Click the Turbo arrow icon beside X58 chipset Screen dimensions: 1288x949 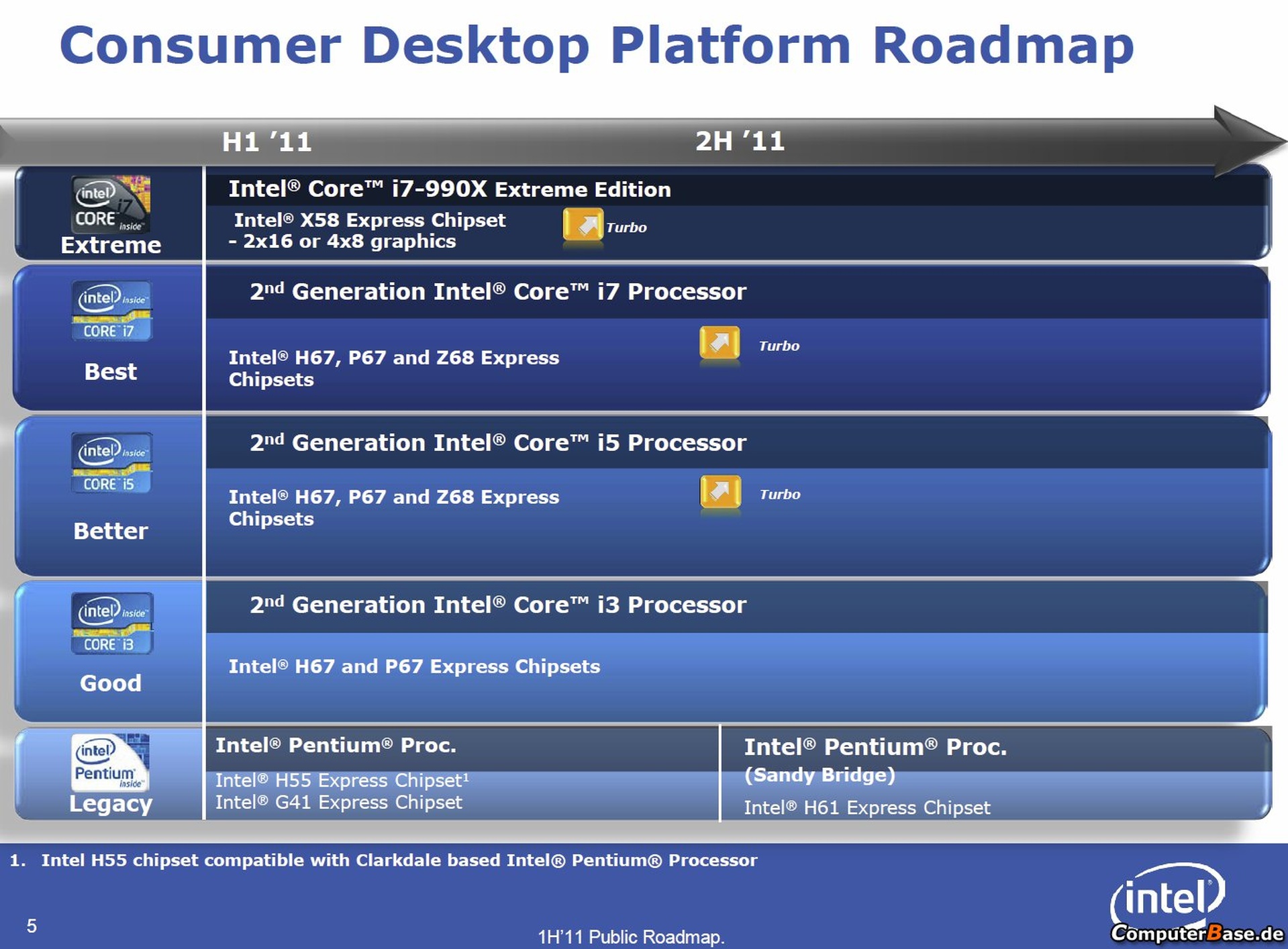pos(583,225)
